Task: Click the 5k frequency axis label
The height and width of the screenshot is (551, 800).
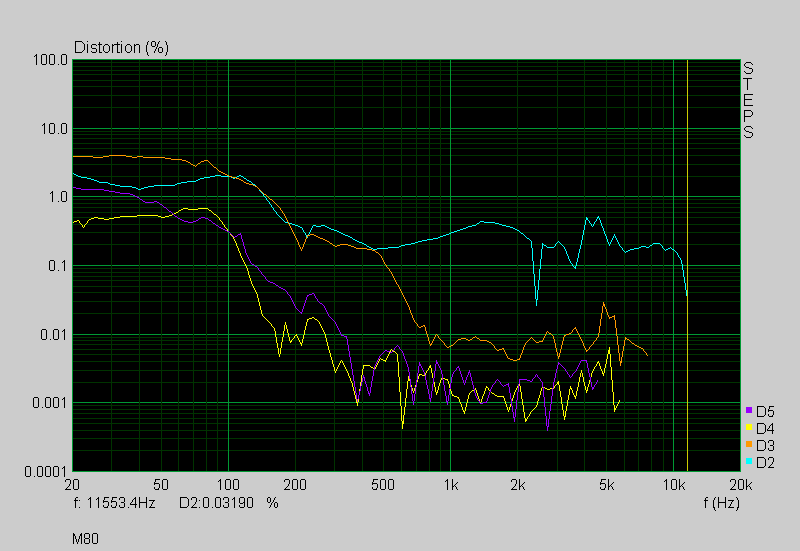Action: (x=606, y=485)
